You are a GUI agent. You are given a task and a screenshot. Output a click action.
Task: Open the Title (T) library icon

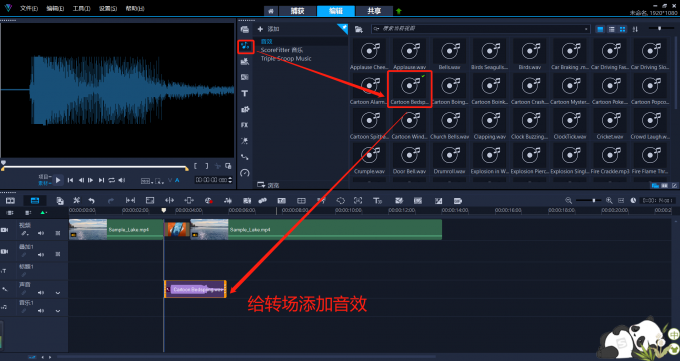(x=245, y=93)
